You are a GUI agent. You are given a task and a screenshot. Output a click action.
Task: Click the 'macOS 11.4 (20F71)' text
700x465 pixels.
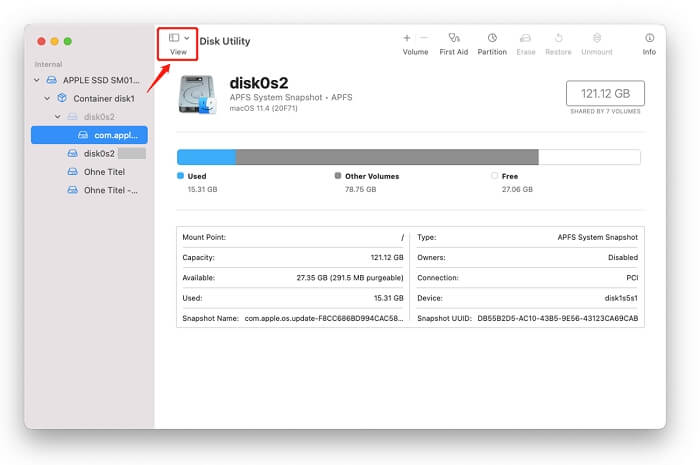[x=263, y=108]
